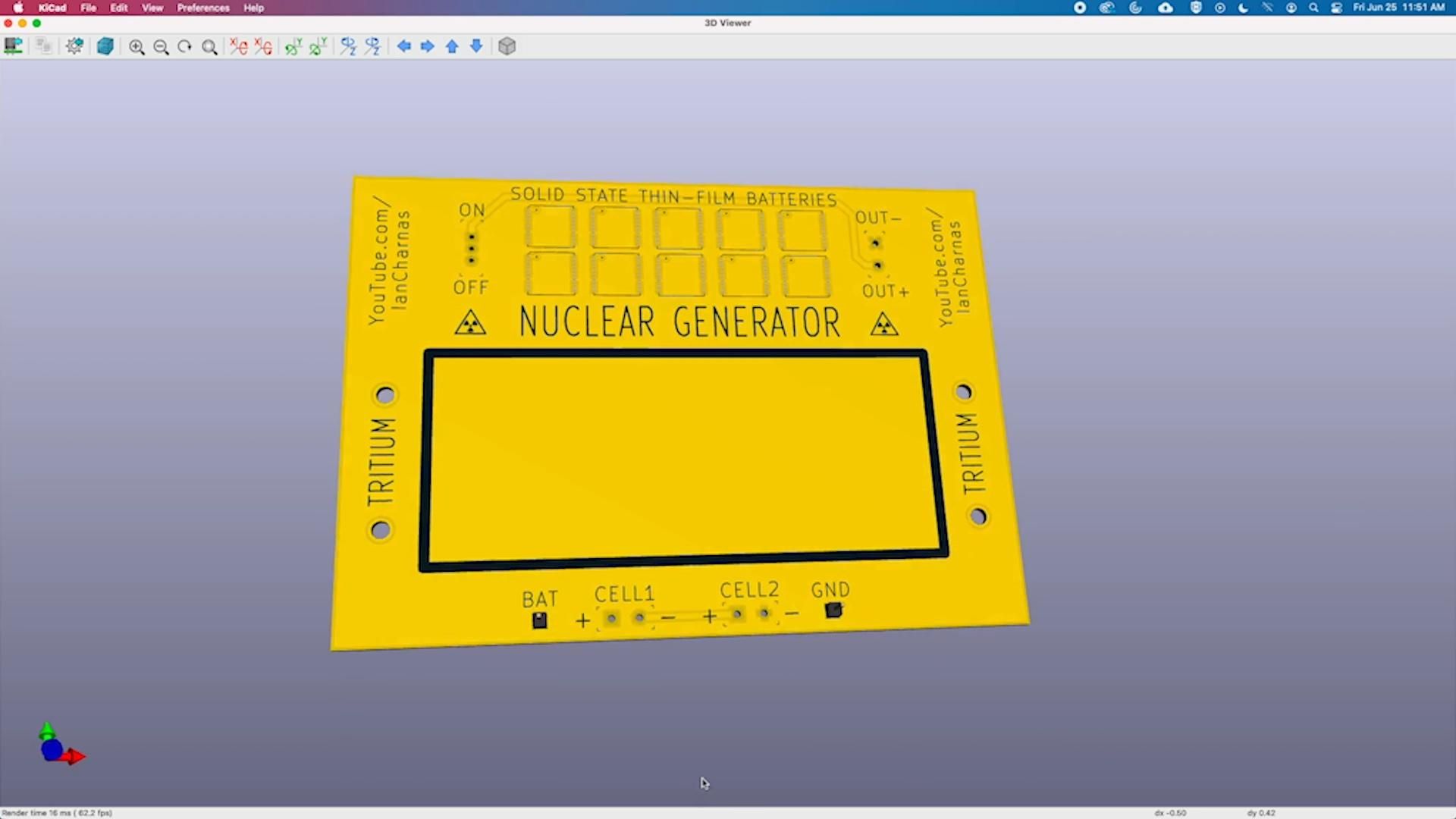Rotate the board clockwise on the X axis
1456x819 pixels.
pos(238,46)
